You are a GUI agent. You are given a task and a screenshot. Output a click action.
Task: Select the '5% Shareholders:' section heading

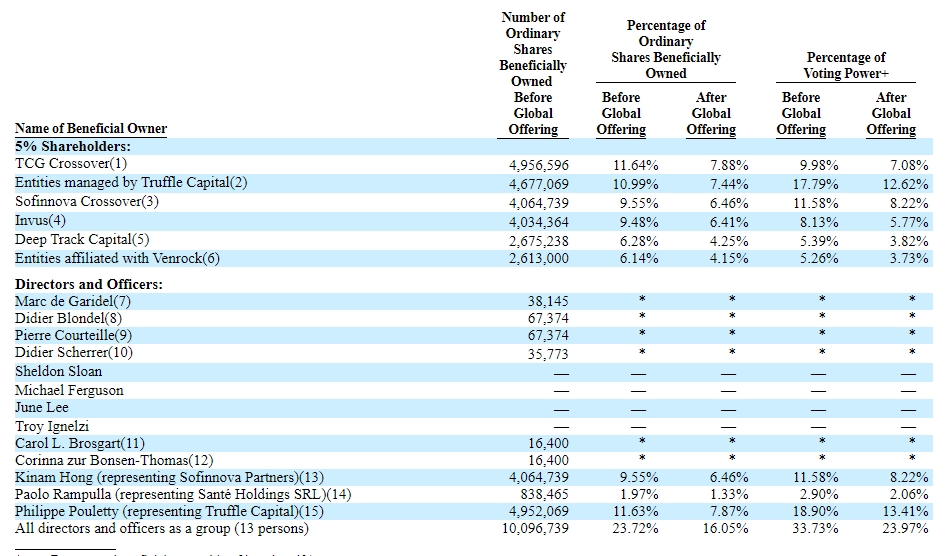pos(72,147)
